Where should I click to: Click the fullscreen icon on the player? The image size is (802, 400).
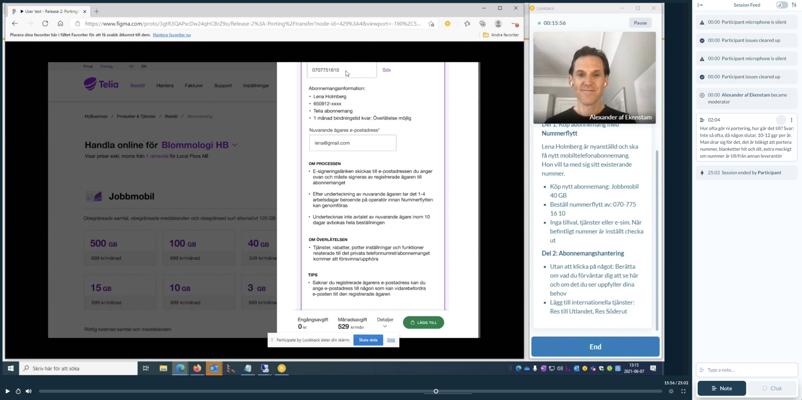683,391
